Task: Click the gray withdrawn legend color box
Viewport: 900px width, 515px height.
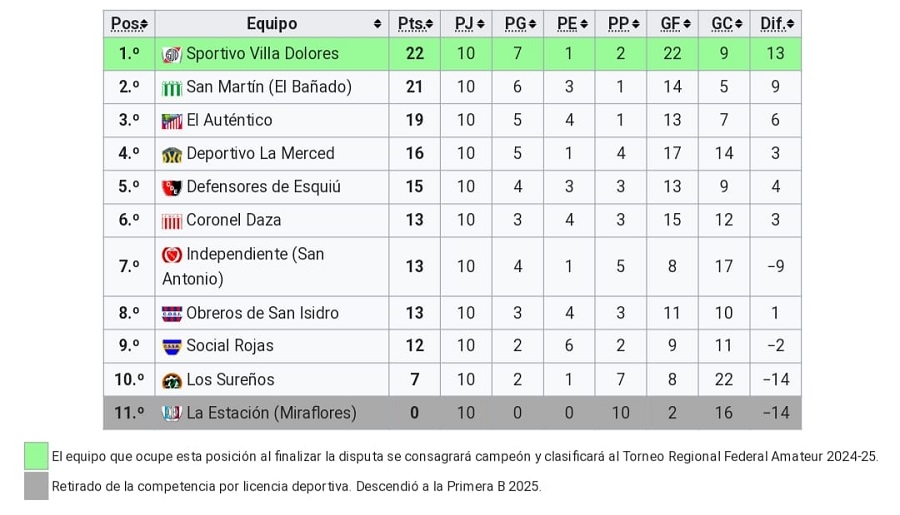Action: [36, 486]
